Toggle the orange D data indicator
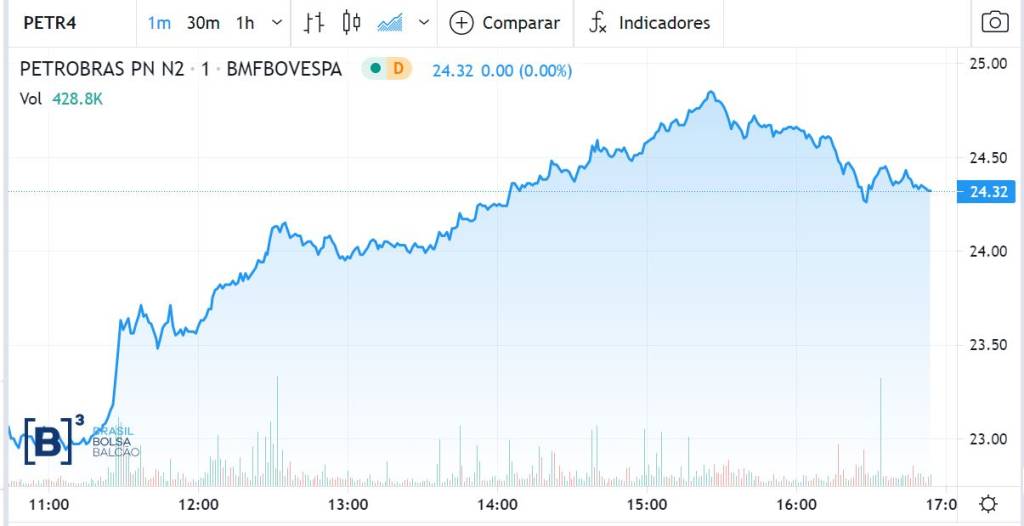This screenshot has width=1024, height=526. 398,69
